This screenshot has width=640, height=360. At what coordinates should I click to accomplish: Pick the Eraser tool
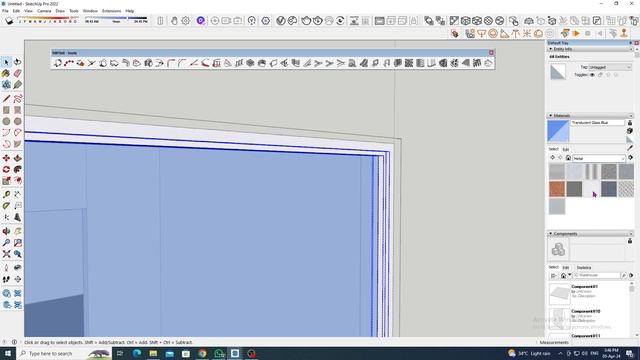coord(18,73)
